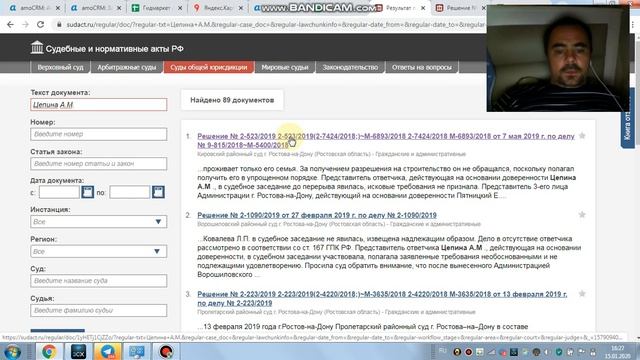The image size is (640, 360).
Task: Close the Яндекс.Карты tab
Action: tap(241, 8)
